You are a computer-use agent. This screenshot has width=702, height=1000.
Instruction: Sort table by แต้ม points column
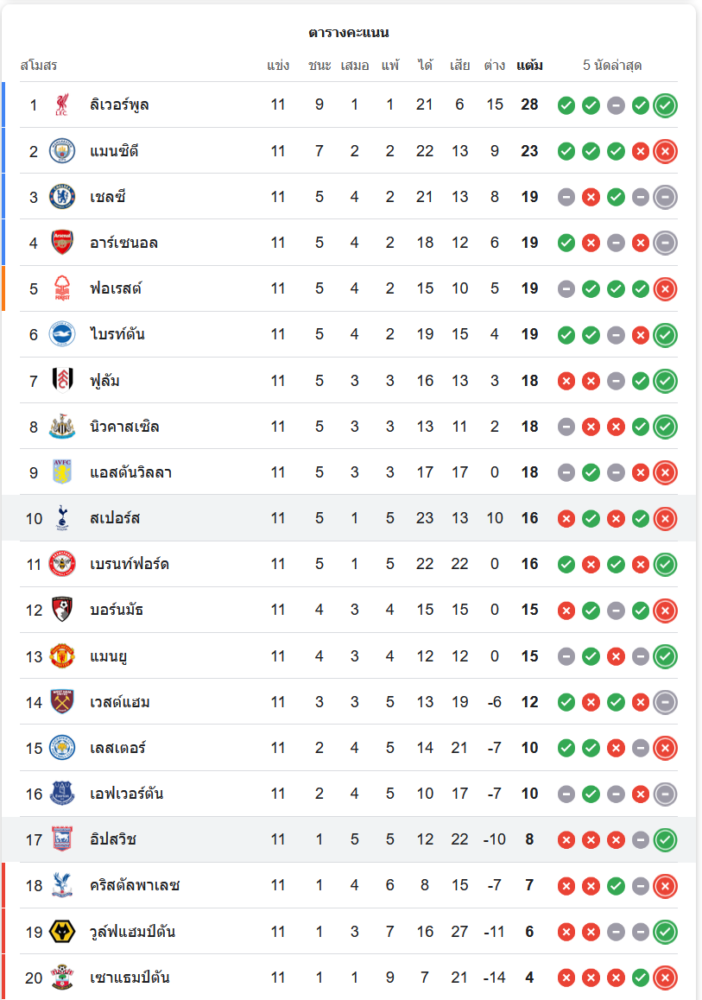(530, 66)
